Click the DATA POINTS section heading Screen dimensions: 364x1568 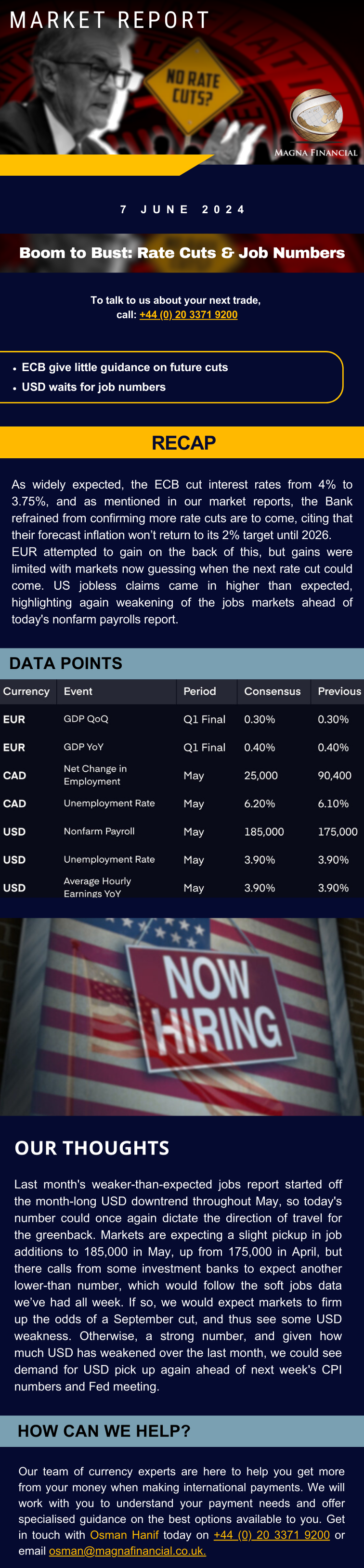click(x=66, y=663)
